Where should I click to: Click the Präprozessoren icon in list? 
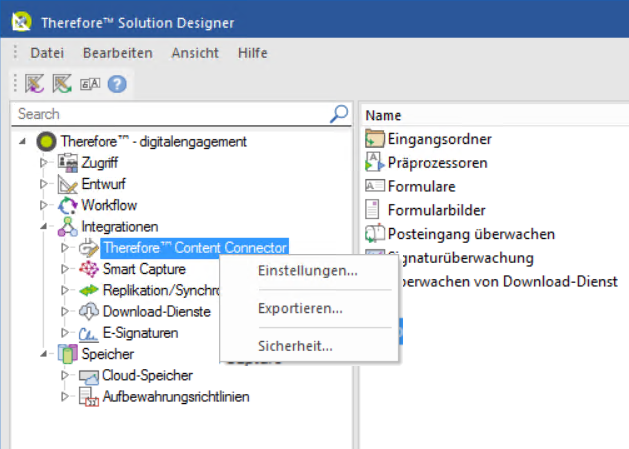375,162
